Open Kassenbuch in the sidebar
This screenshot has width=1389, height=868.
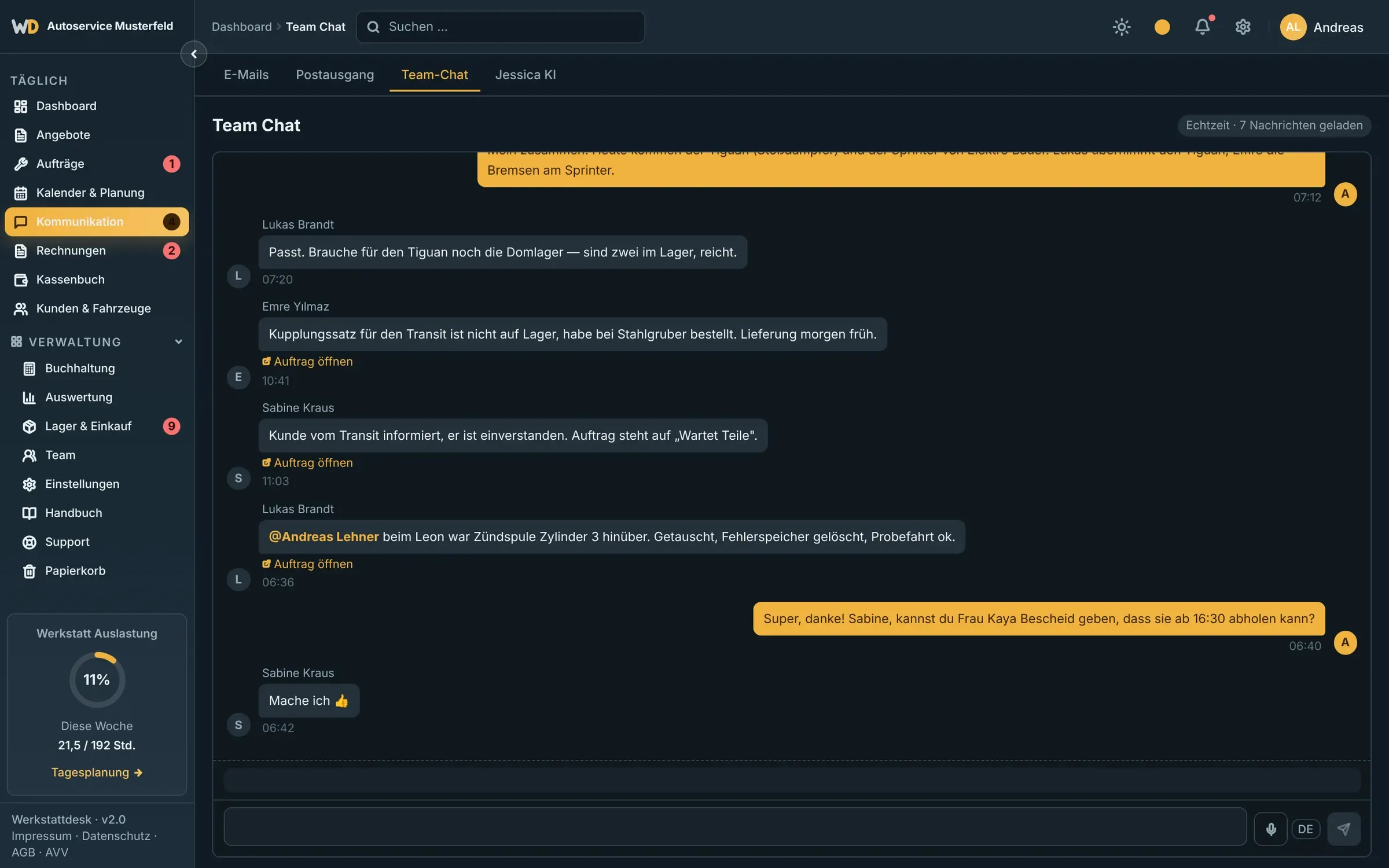tap(97, 279)
